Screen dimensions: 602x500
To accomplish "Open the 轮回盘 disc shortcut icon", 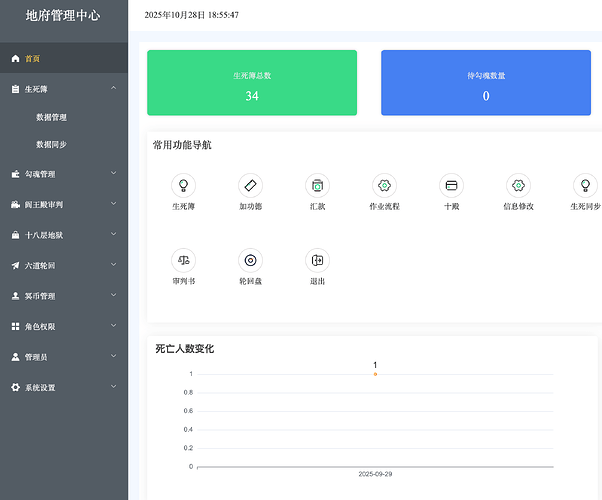I will (x=250, y=260).
